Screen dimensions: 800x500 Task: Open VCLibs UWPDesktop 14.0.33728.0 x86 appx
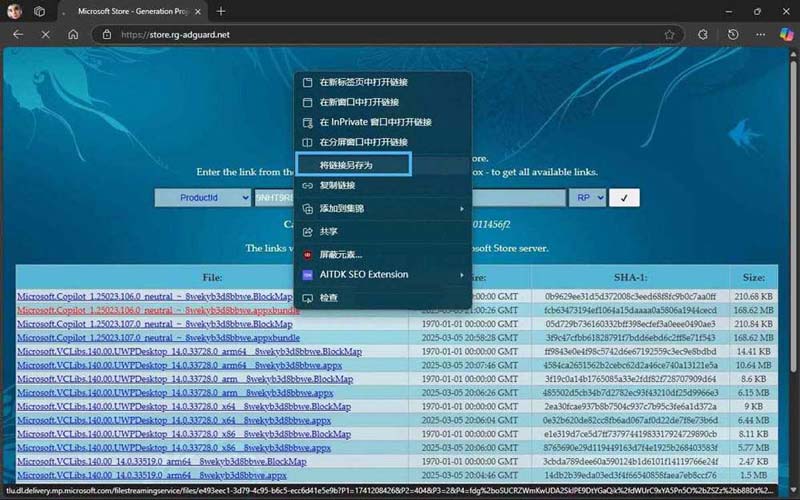174,448
